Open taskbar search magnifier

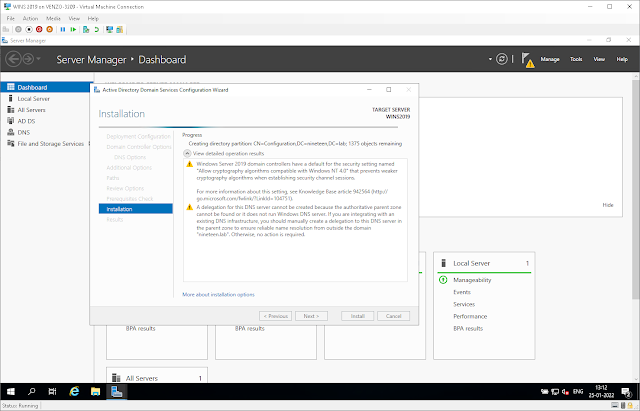31,391
